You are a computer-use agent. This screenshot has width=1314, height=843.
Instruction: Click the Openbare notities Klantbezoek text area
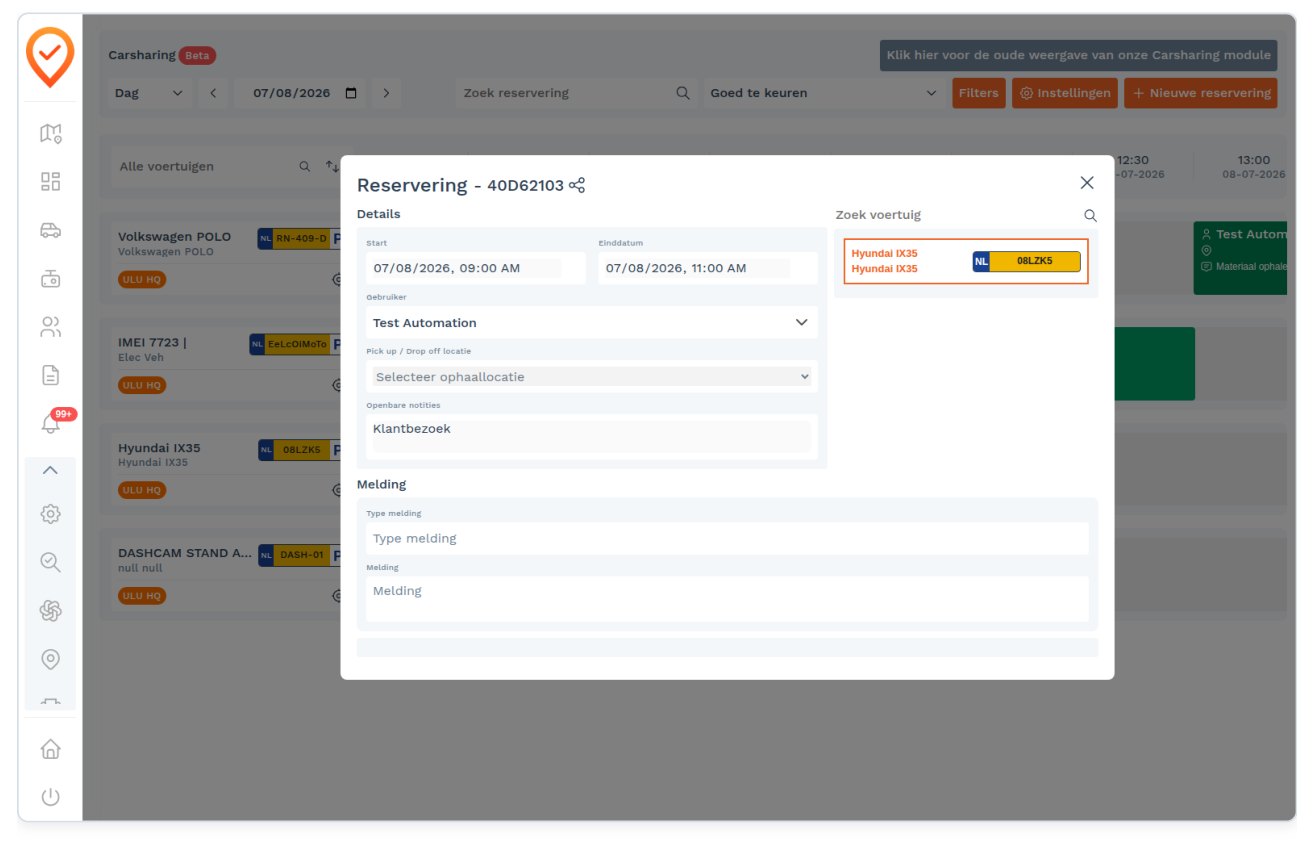pos(591,436)
